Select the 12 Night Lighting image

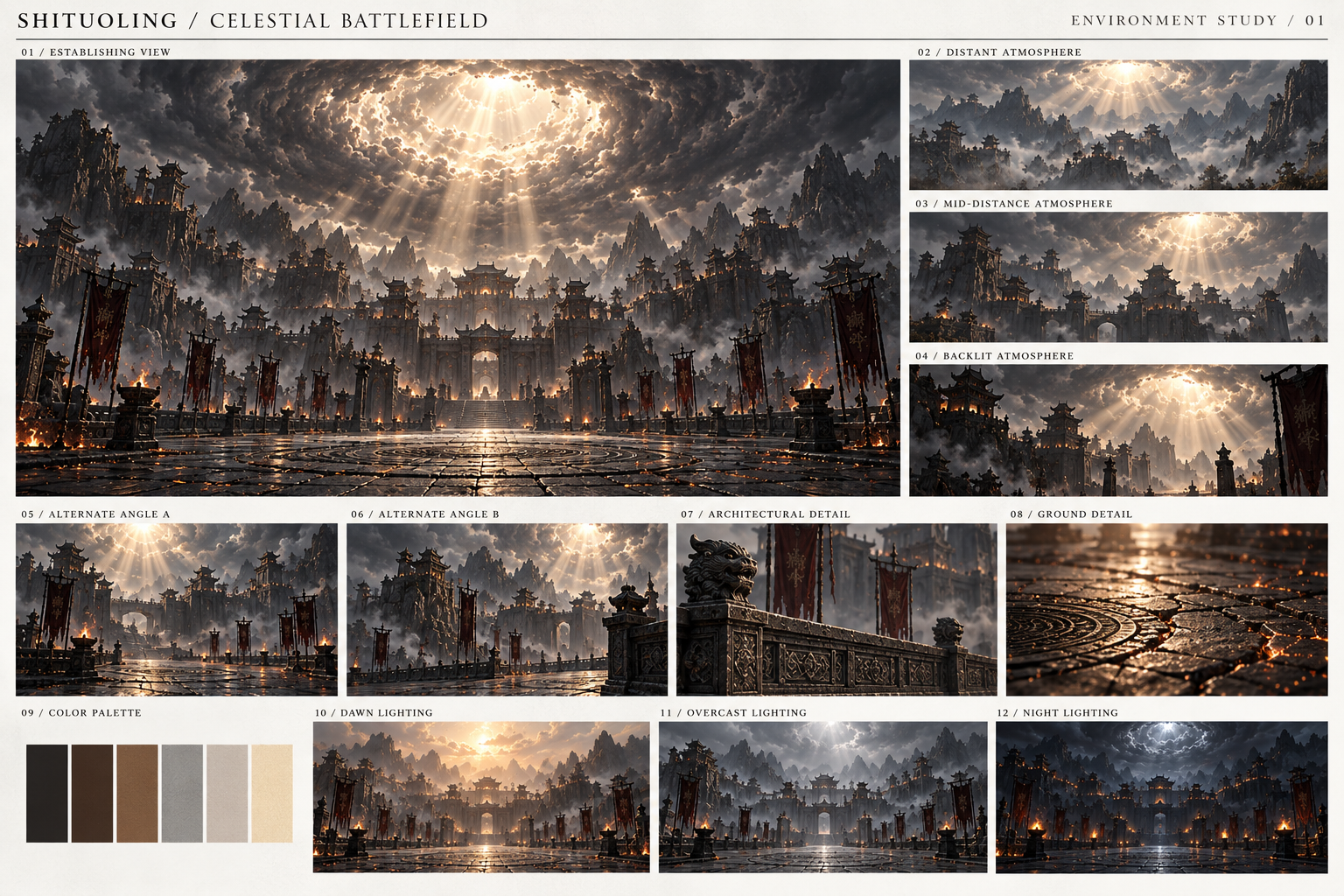[1162, 796]
